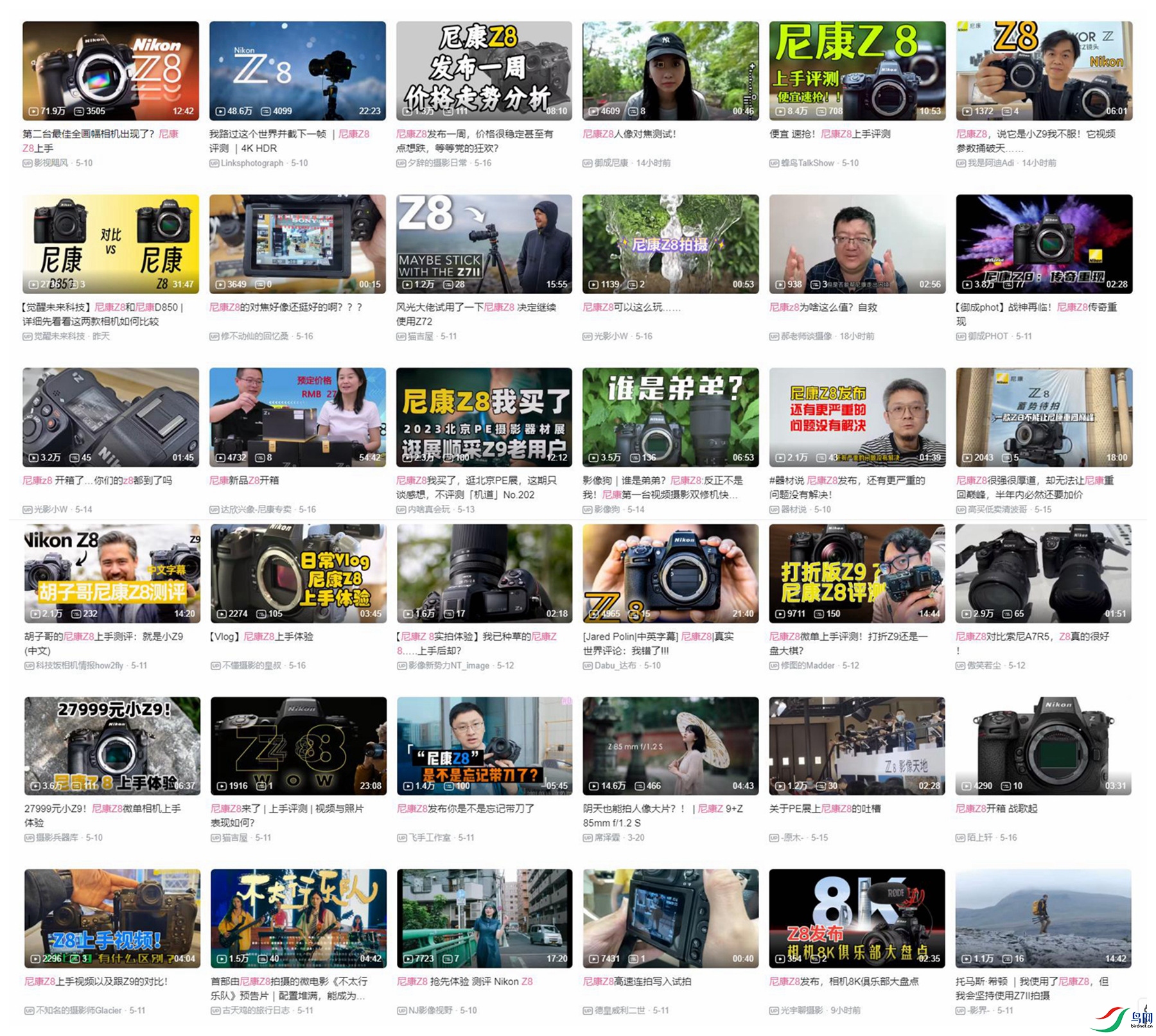Open the 27999元小Z9 video thumbnail

112,746
